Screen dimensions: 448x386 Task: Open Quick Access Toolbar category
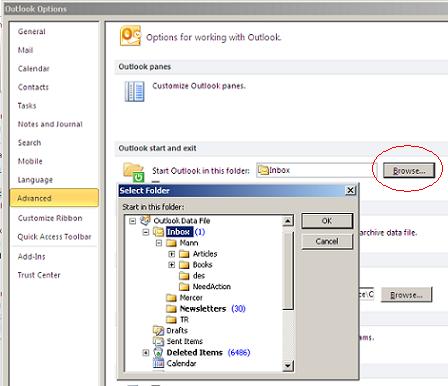point(54,237)
